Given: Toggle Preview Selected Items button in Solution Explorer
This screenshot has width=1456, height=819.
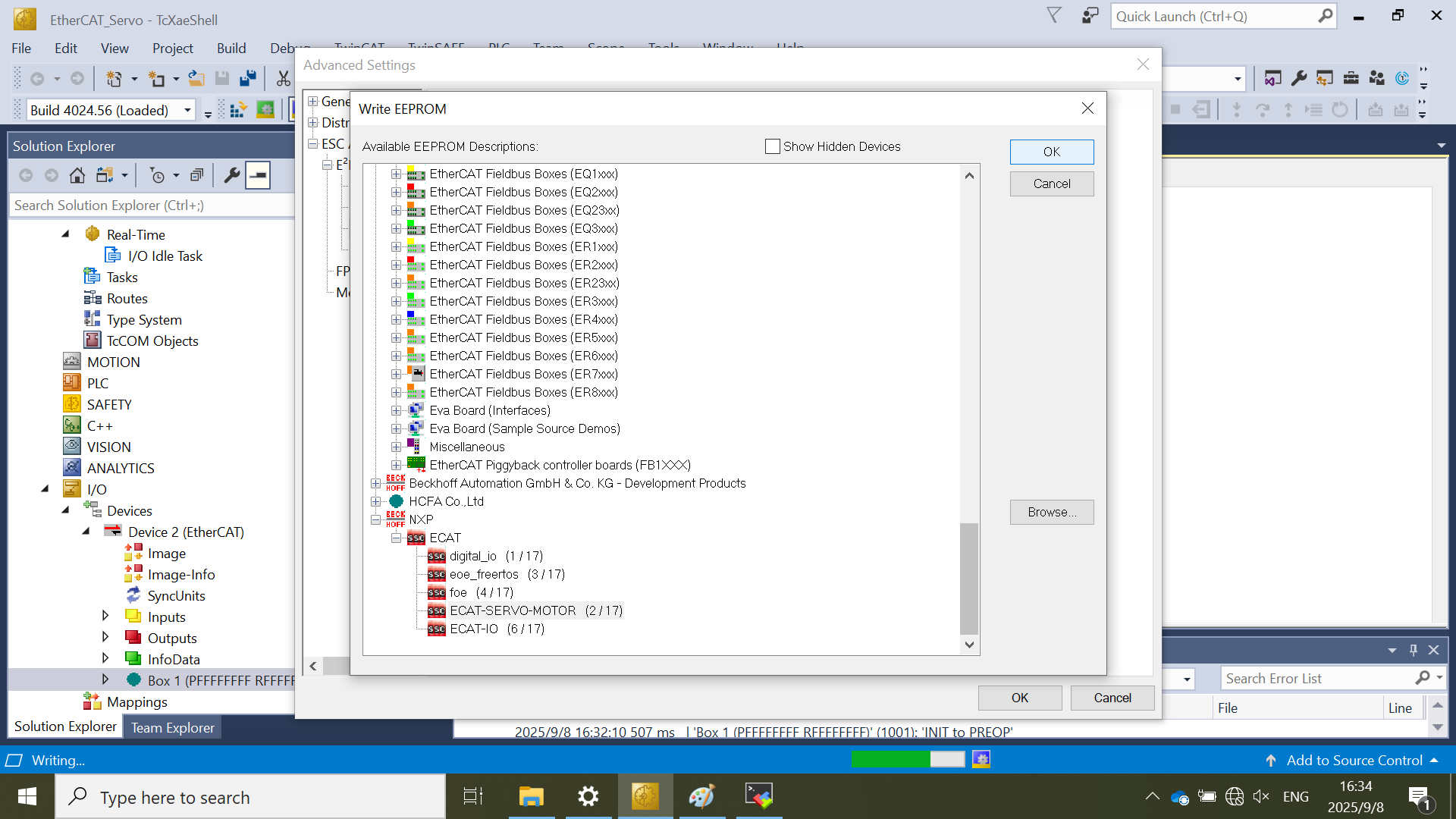Looking at the screenshot, I should point(258,176).
